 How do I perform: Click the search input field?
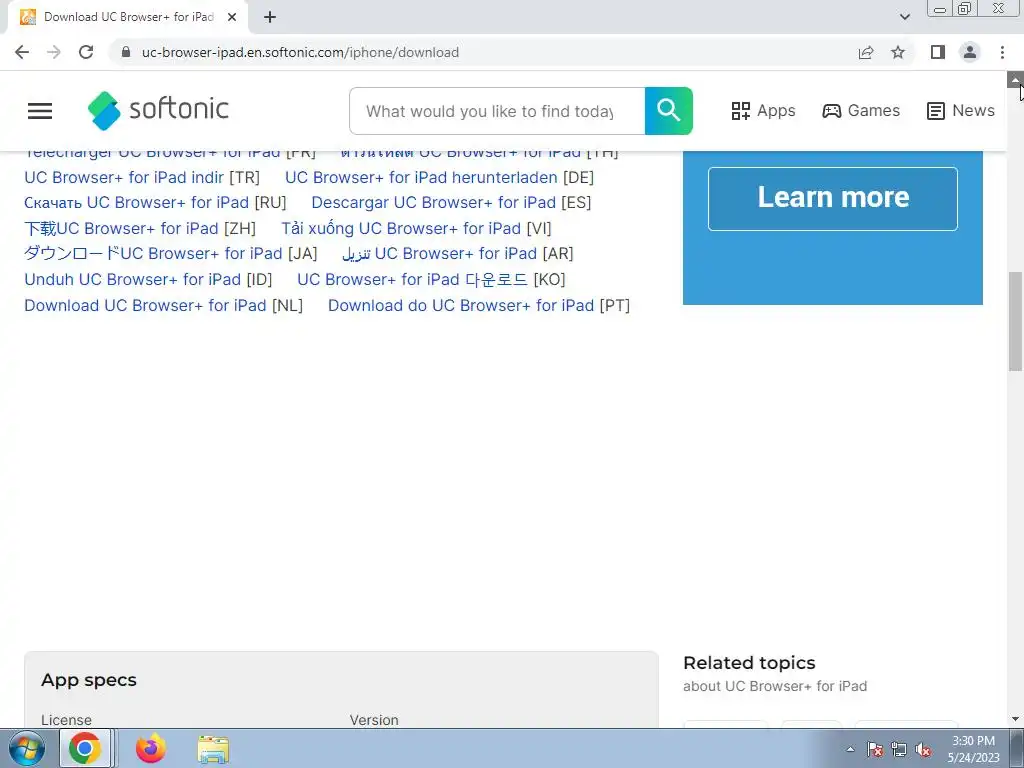coord(497,111)
